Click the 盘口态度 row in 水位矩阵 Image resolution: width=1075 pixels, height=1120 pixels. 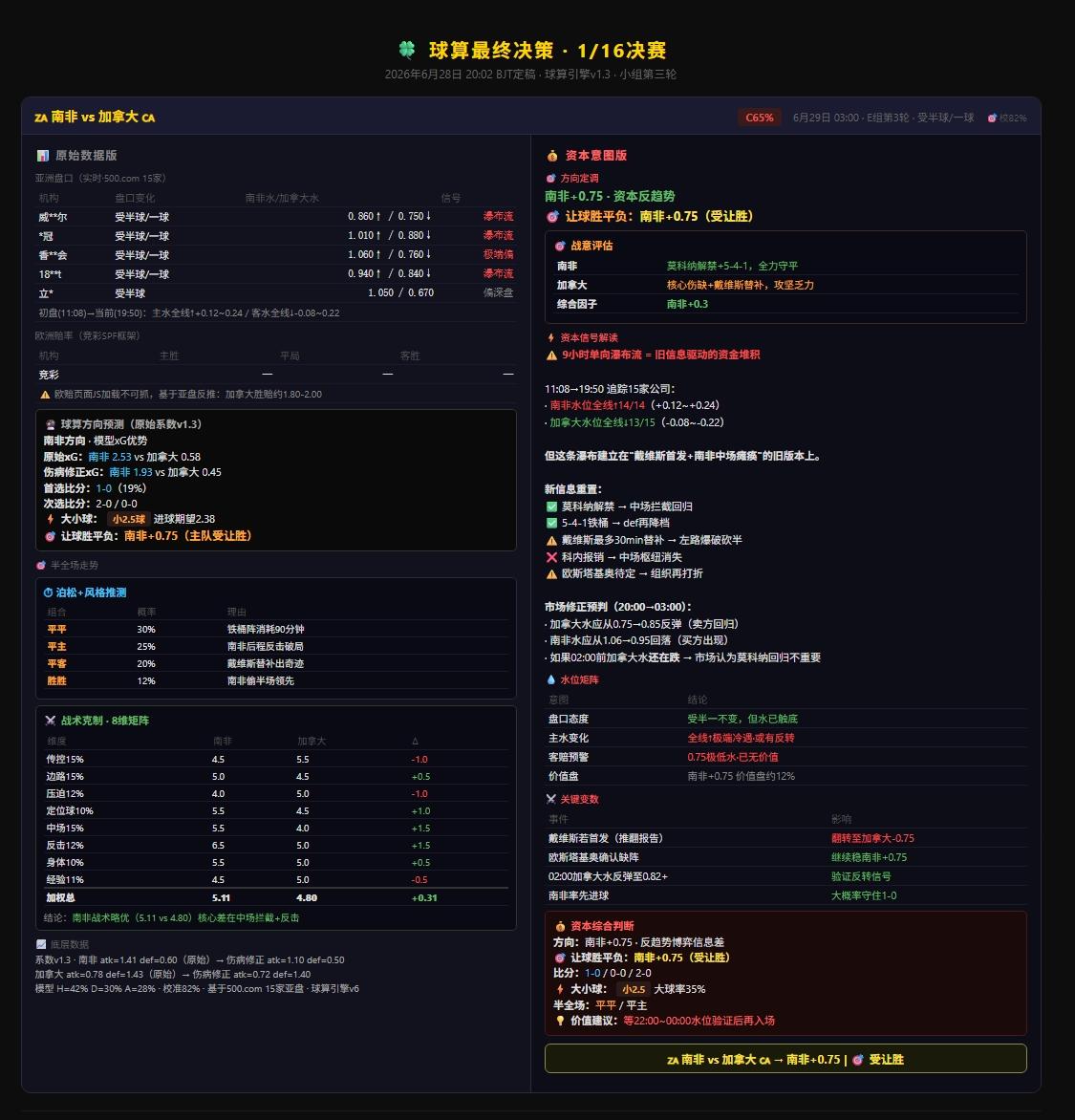785,719
